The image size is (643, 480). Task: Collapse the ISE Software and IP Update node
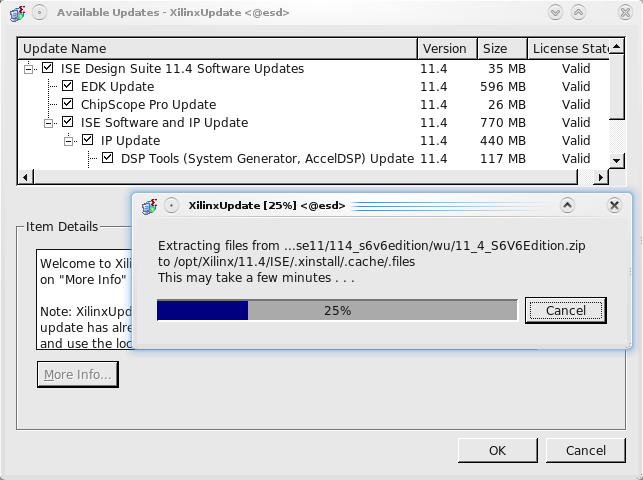tap(50, 123)
